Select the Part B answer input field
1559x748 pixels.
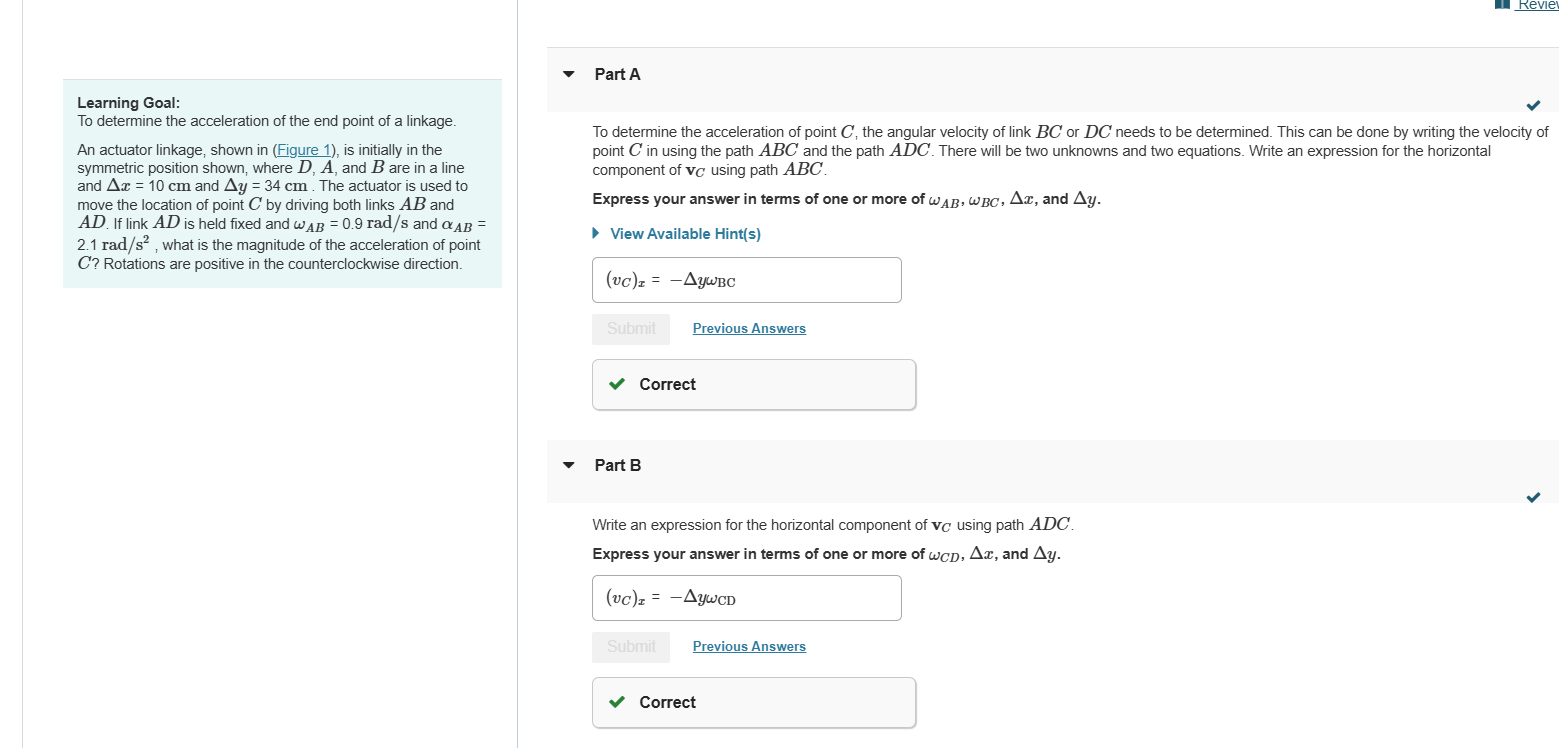[x=746, y=597]
